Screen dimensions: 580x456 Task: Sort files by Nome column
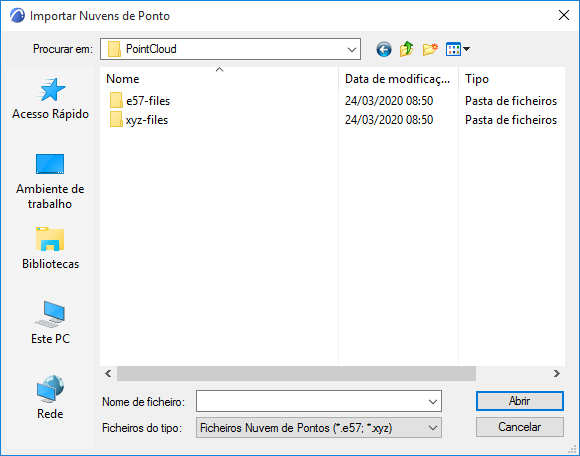(219, 79)
